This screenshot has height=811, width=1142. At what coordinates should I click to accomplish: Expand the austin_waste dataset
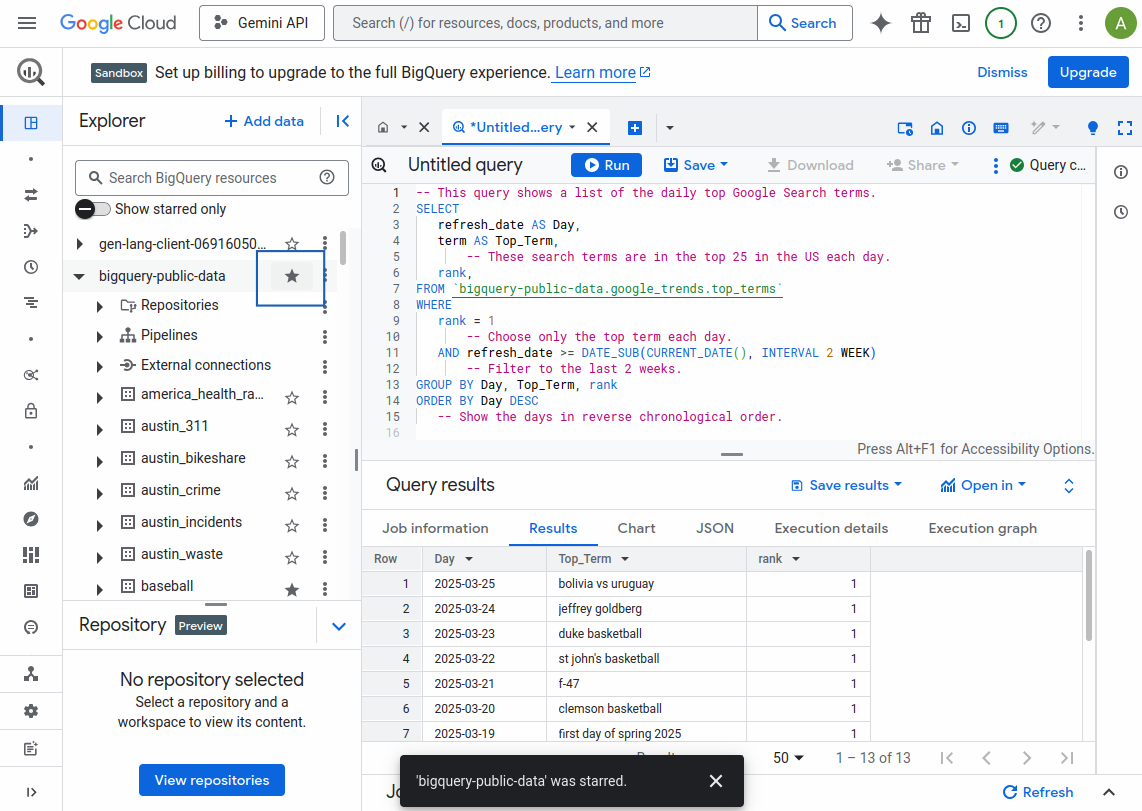pyautogui.click(x=100, y=558)
